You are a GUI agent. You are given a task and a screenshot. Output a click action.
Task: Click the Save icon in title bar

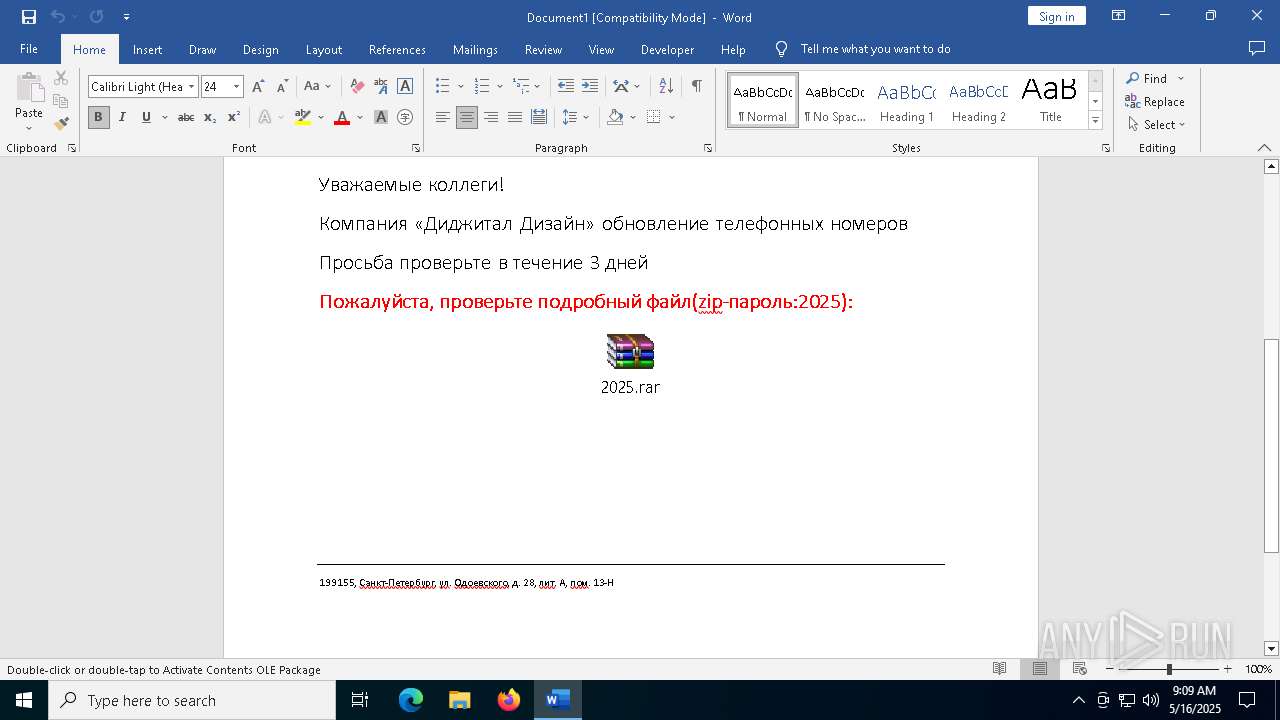(29, 17)
